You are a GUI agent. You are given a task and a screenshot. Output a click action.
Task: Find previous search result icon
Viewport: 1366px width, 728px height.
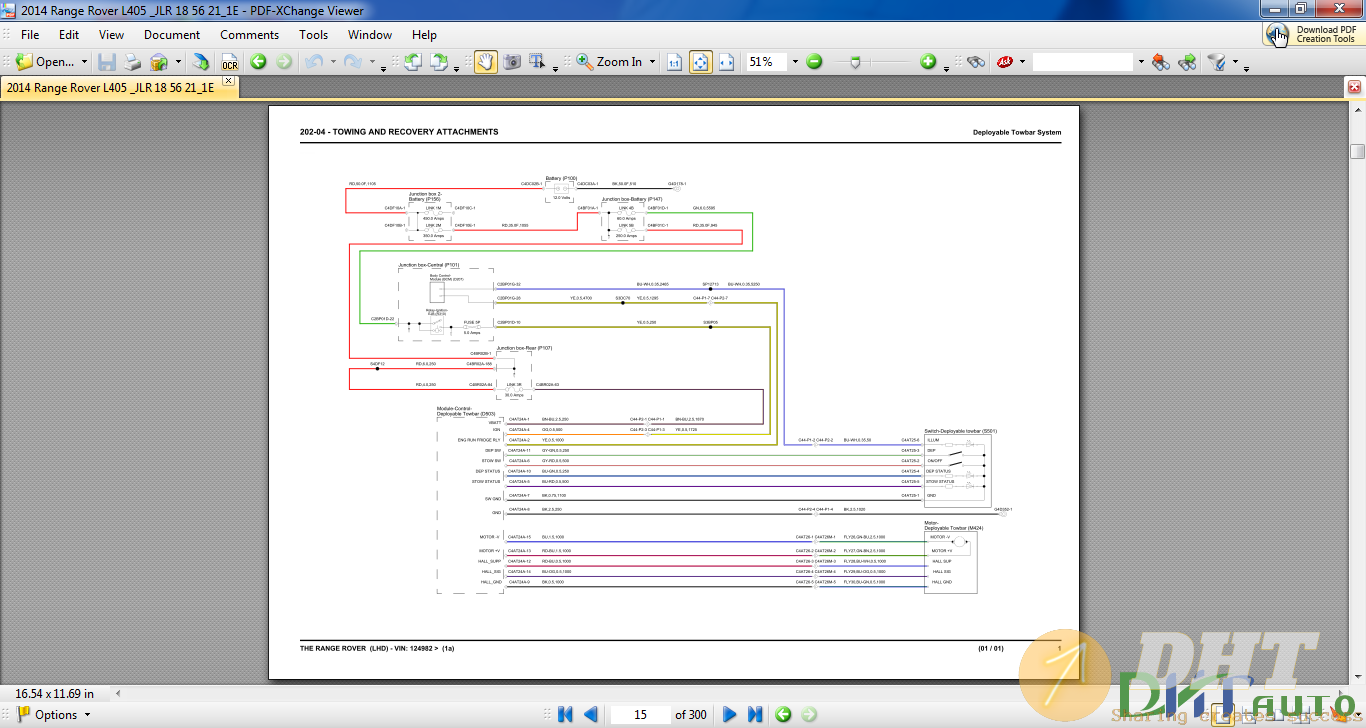click(x=1161, y=62)
